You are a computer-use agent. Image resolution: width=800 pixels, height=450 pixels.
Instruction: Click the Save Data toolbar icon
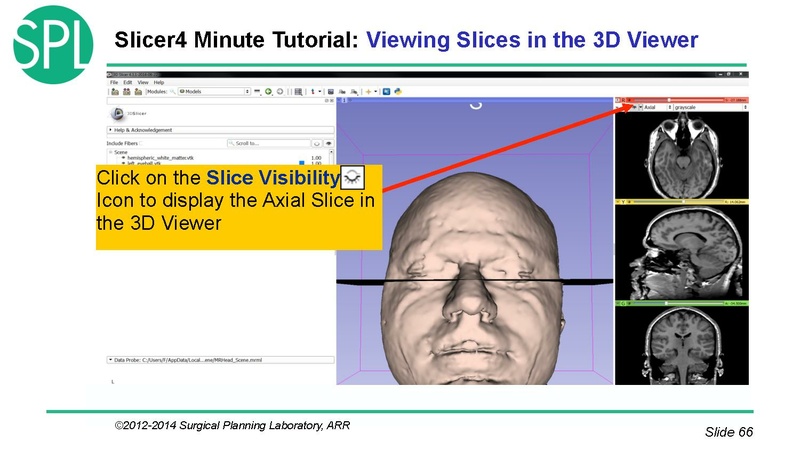138,92
